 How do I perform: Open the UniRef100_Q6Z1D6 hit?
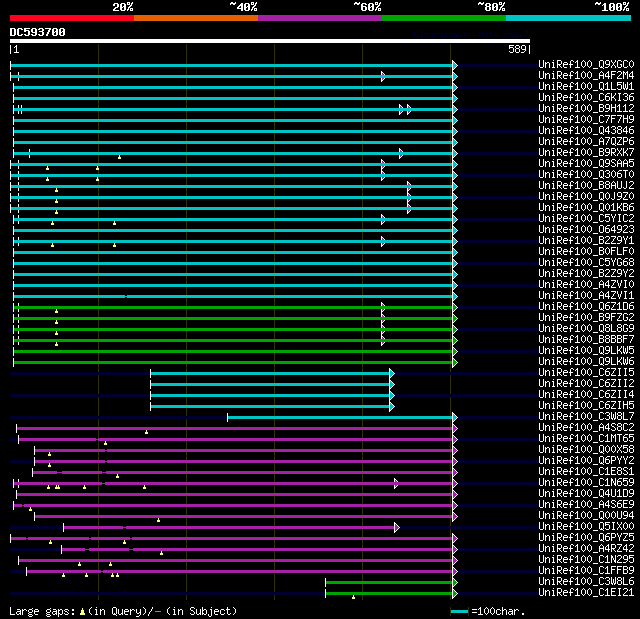pos(586,307)
